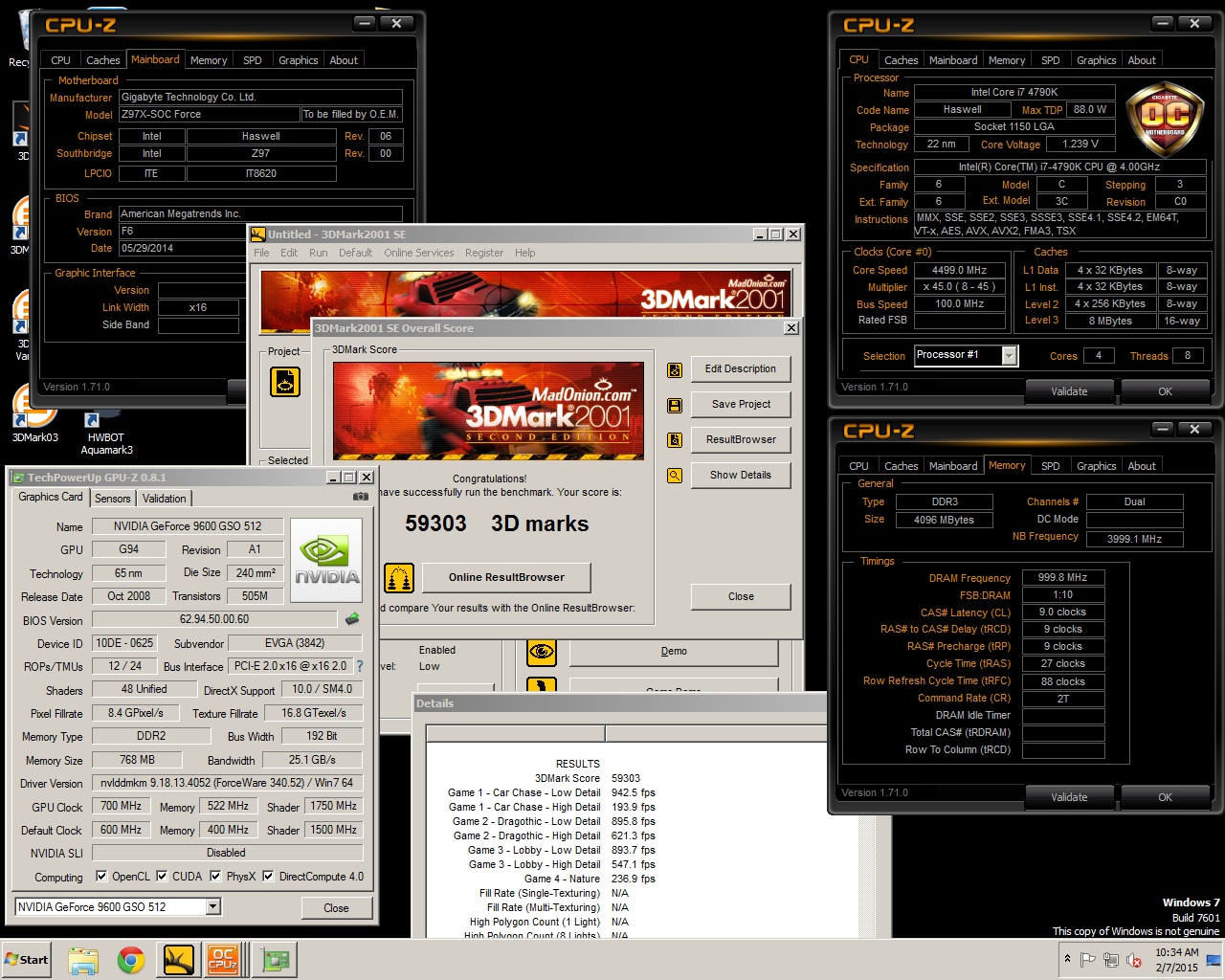The image size is (1225, 980).
Task: Open Memory tab in CPU-Z processor window
Action: point(1007,60)
